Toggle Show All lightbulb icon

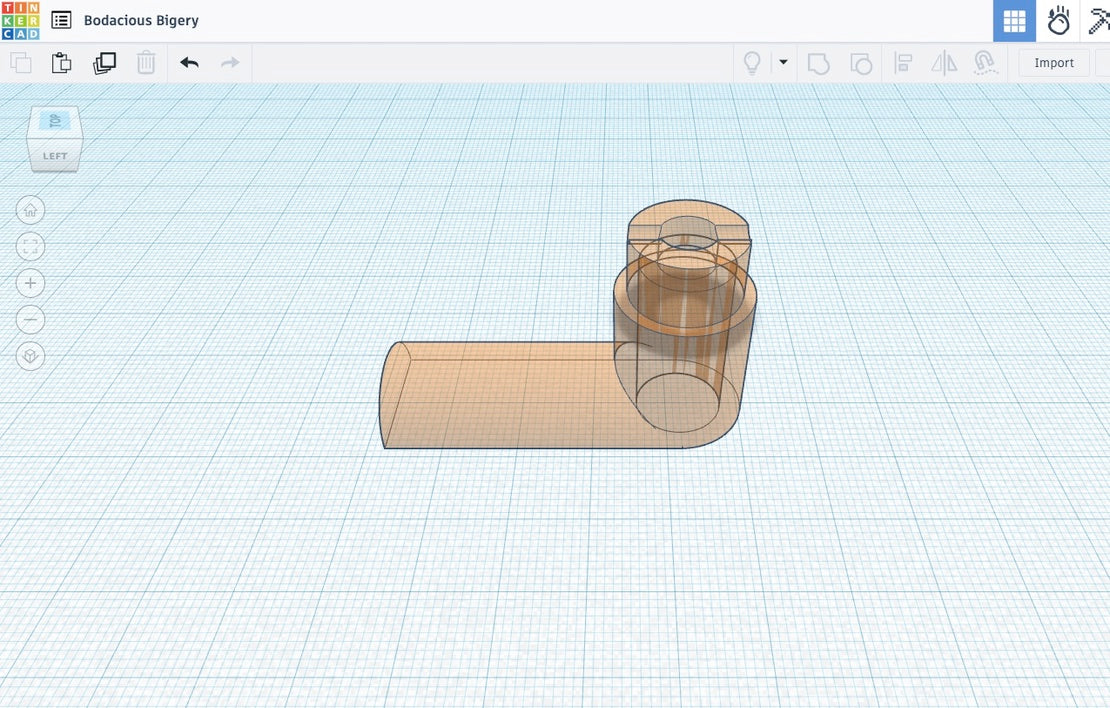[x=751, y=63]
